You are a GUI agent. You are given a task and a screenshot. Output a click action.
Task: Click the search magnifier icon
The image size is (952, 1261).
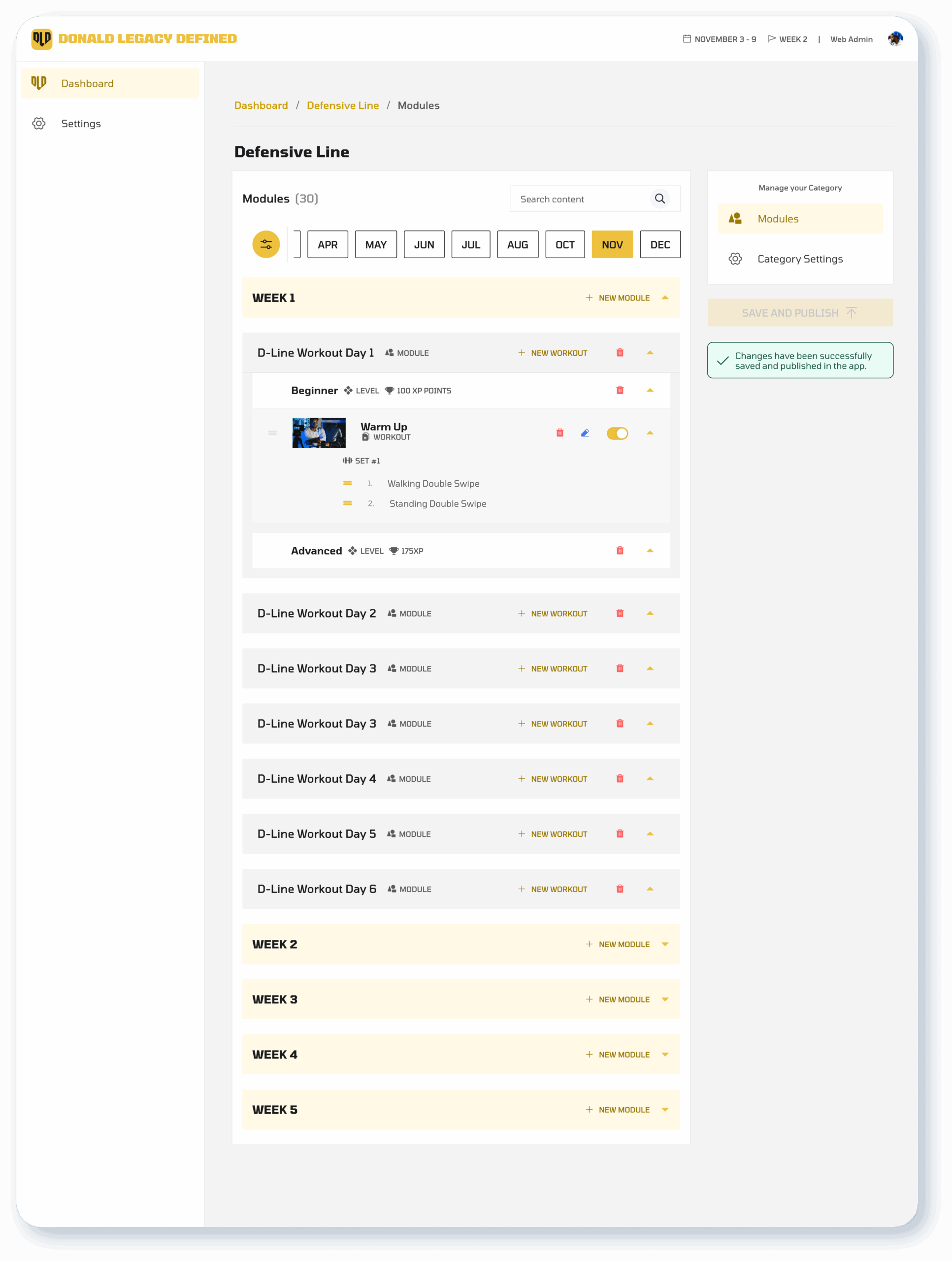659,199
